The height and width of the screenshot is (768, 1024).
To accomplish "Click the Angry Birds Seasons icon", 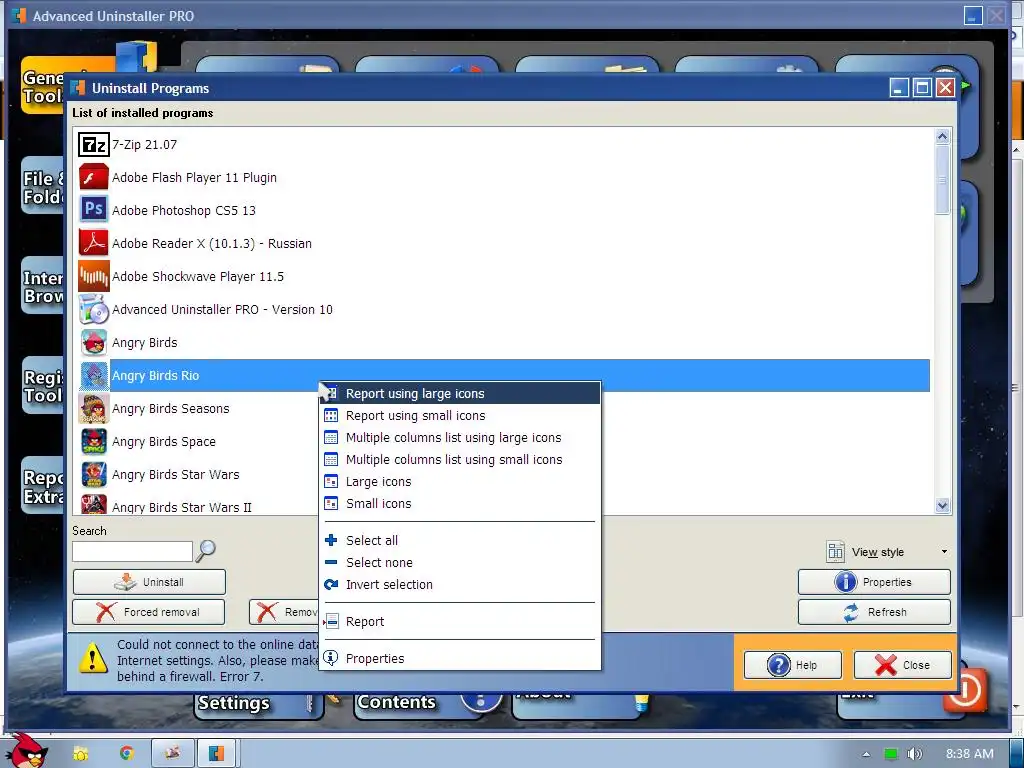I will [x=93, y=409].
